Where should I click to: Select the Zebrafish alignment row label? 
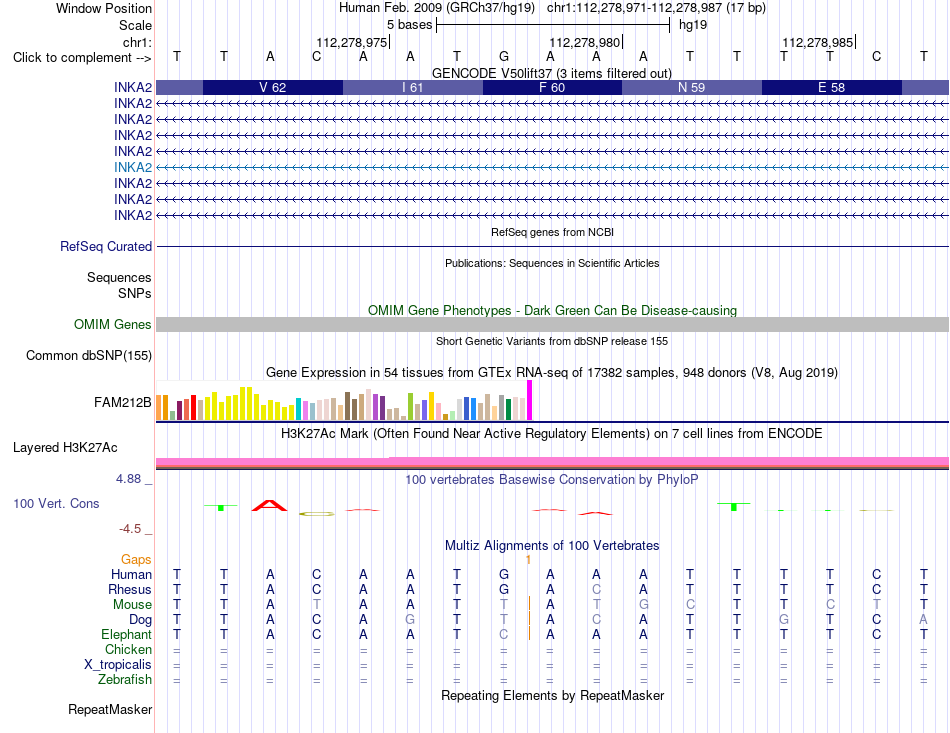[x=125, y=680]
